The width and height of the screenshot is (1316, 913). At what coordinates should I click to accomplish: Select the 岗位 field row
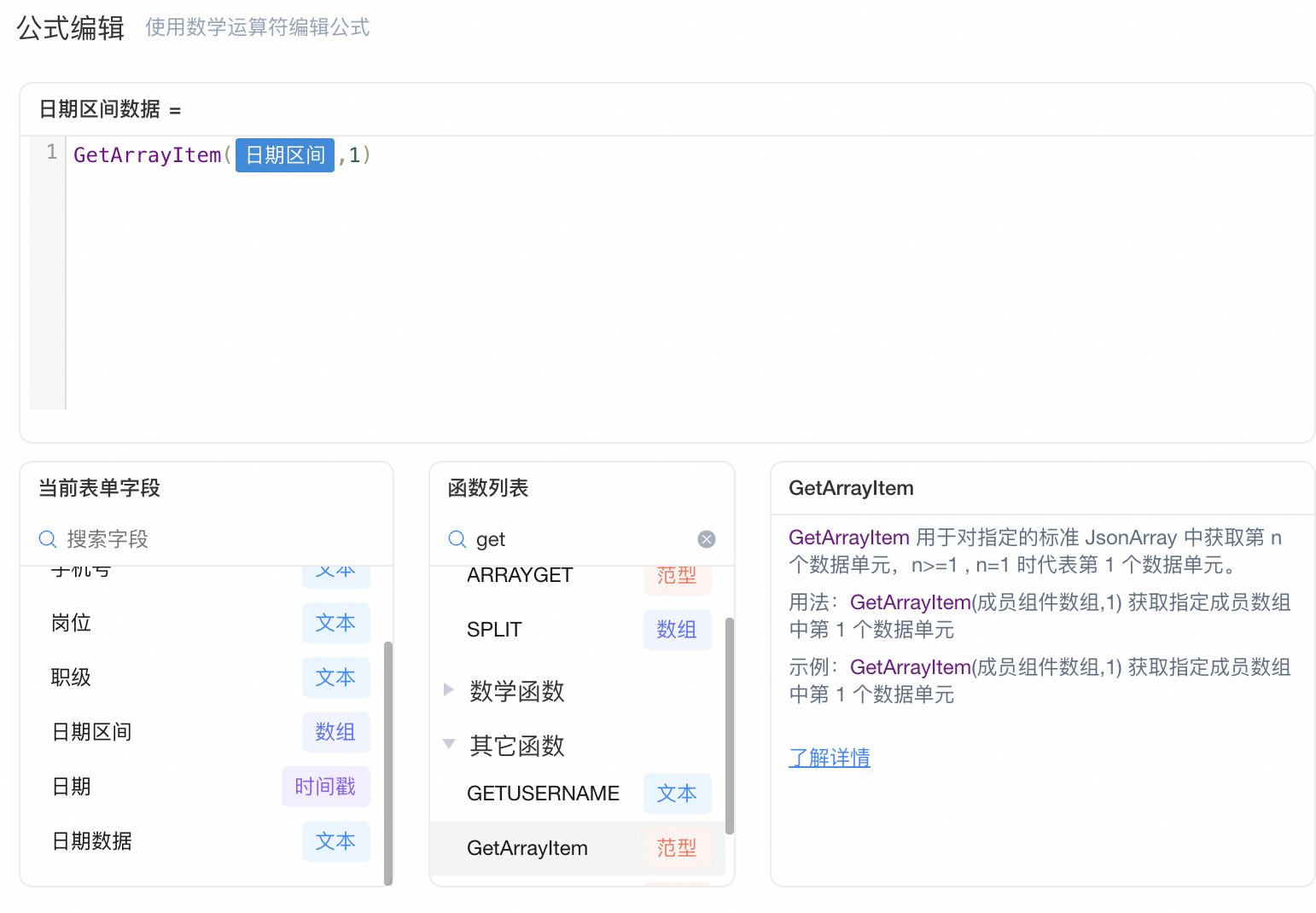point(206,623)
